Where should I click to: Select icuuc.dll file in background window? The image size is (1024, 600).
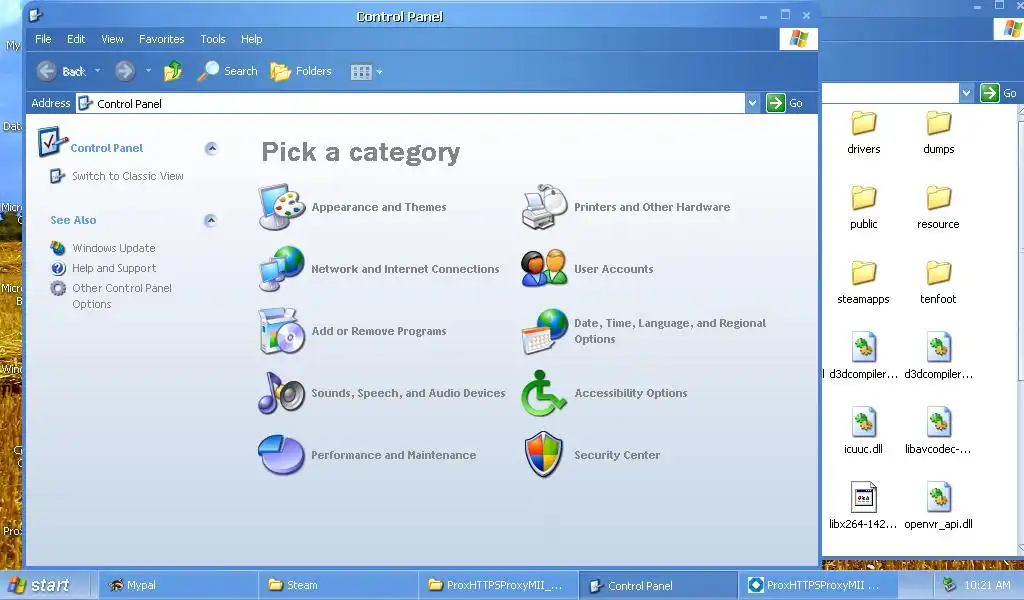click(863, 432)
